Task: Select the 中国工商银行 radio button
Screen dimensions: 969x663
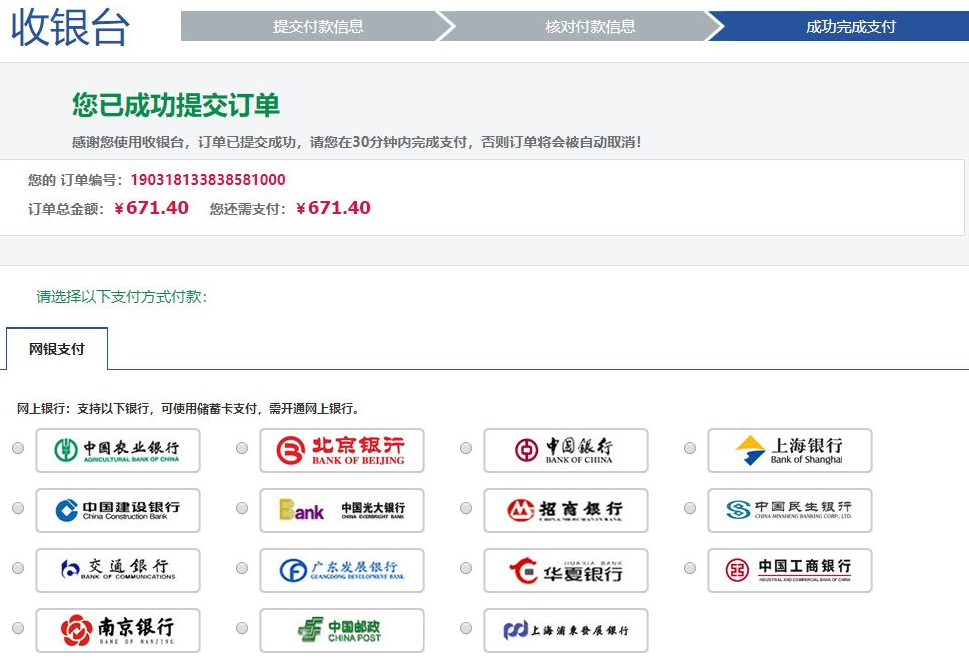Action: (690, 568)
